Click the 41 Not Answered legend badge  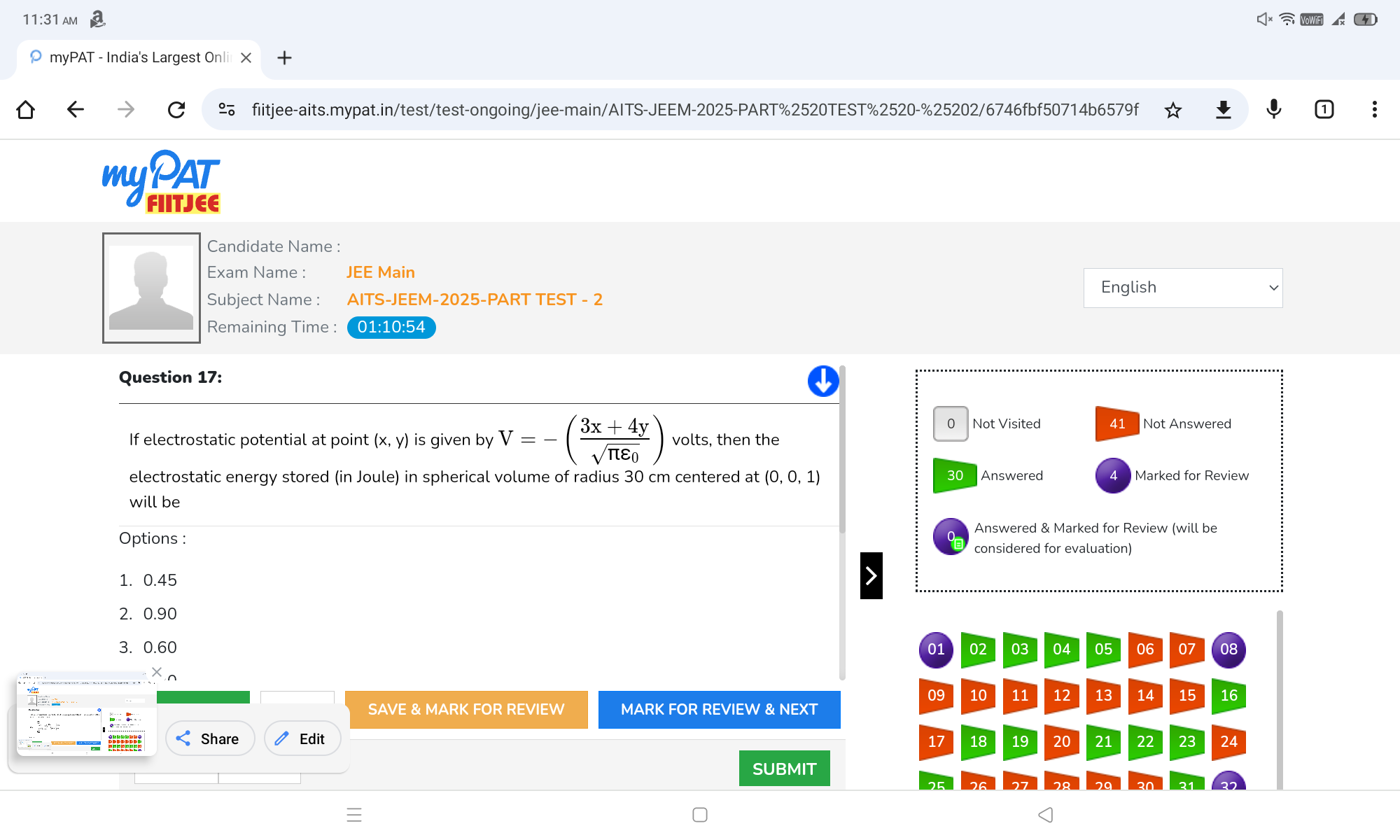1117,423
